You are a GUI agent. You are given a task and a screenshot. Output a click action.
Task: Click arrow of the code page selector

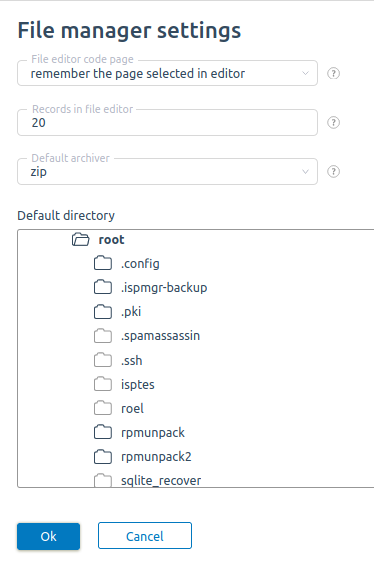coord(305,73)
